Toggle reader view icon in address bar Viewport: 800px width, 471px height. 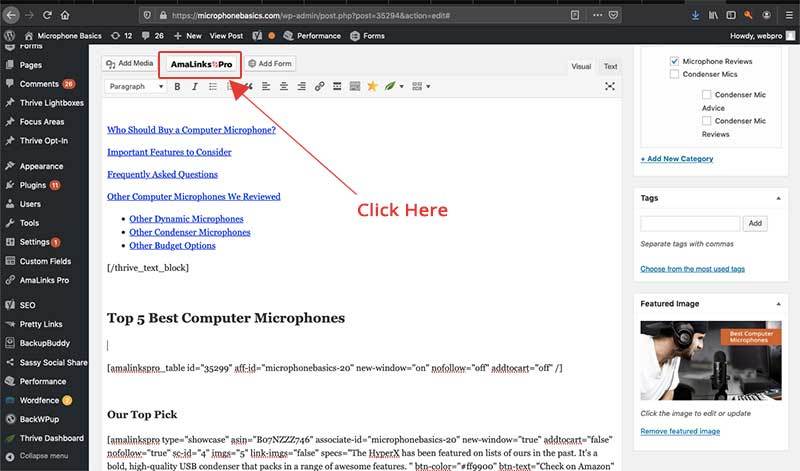coord(575,15)
